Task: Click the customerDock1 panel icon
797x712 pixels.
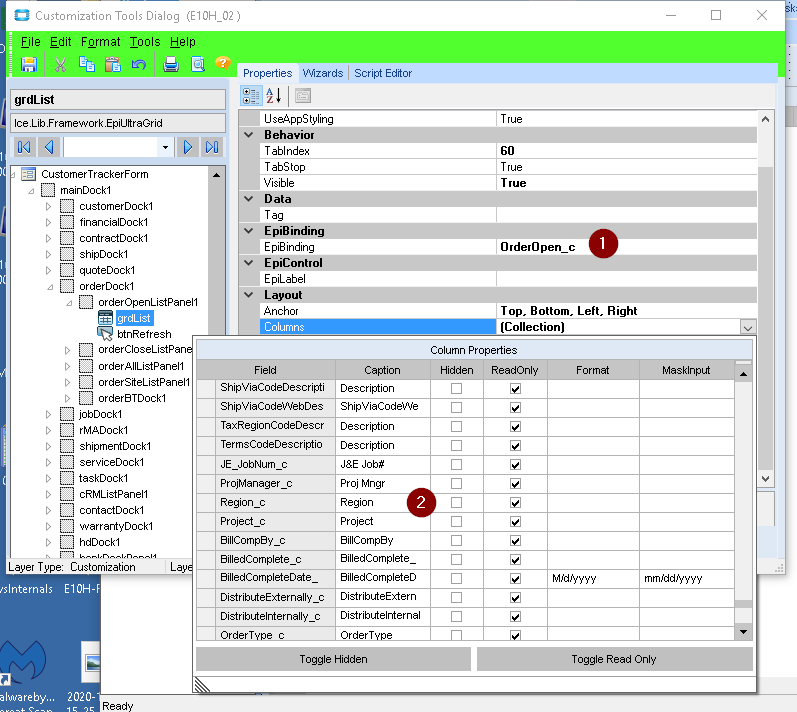Action: (x=67, y=206)
